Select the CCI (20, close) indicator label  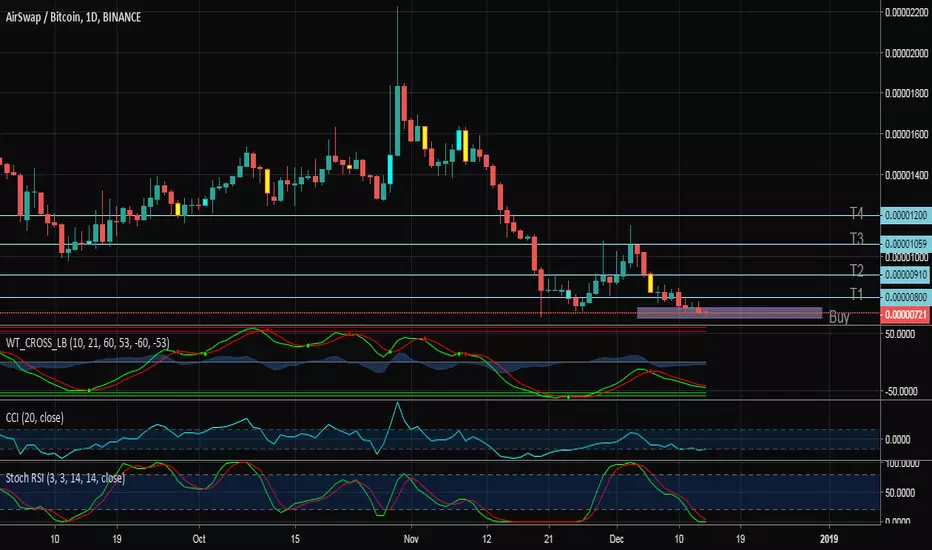point(34,418)
